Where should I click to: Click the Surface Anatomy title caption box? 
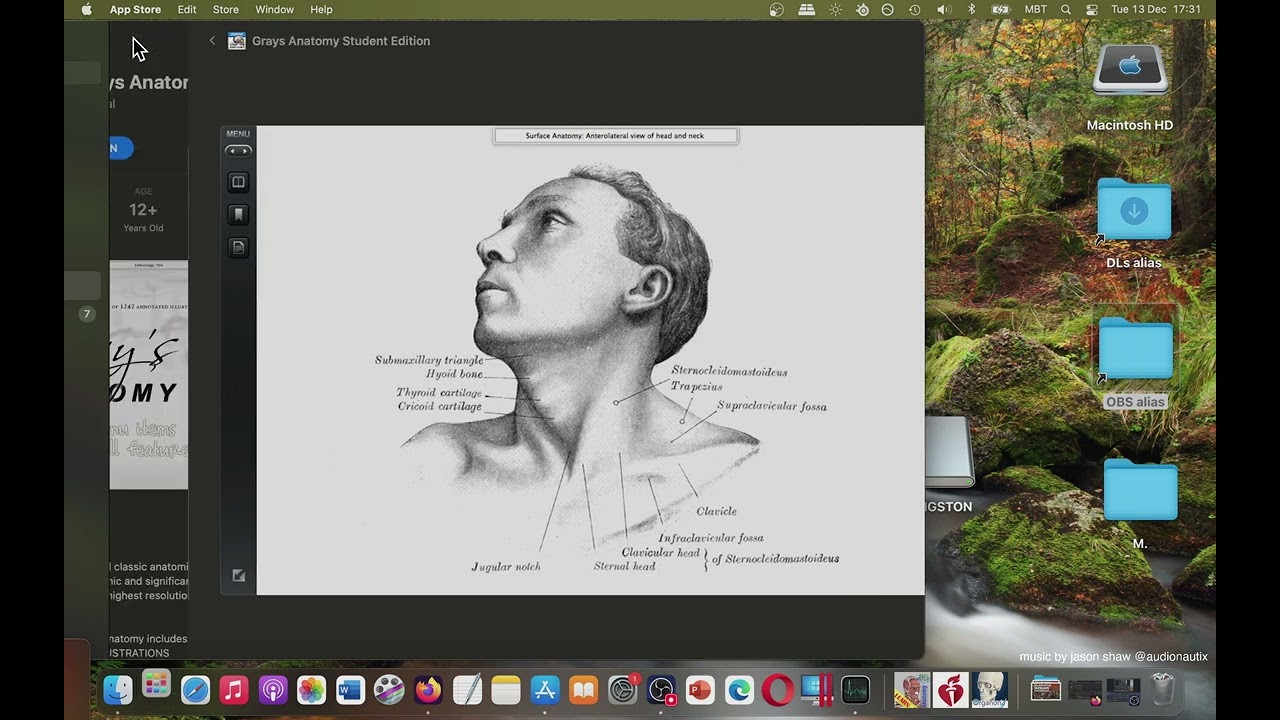click(x=615, y=136)
